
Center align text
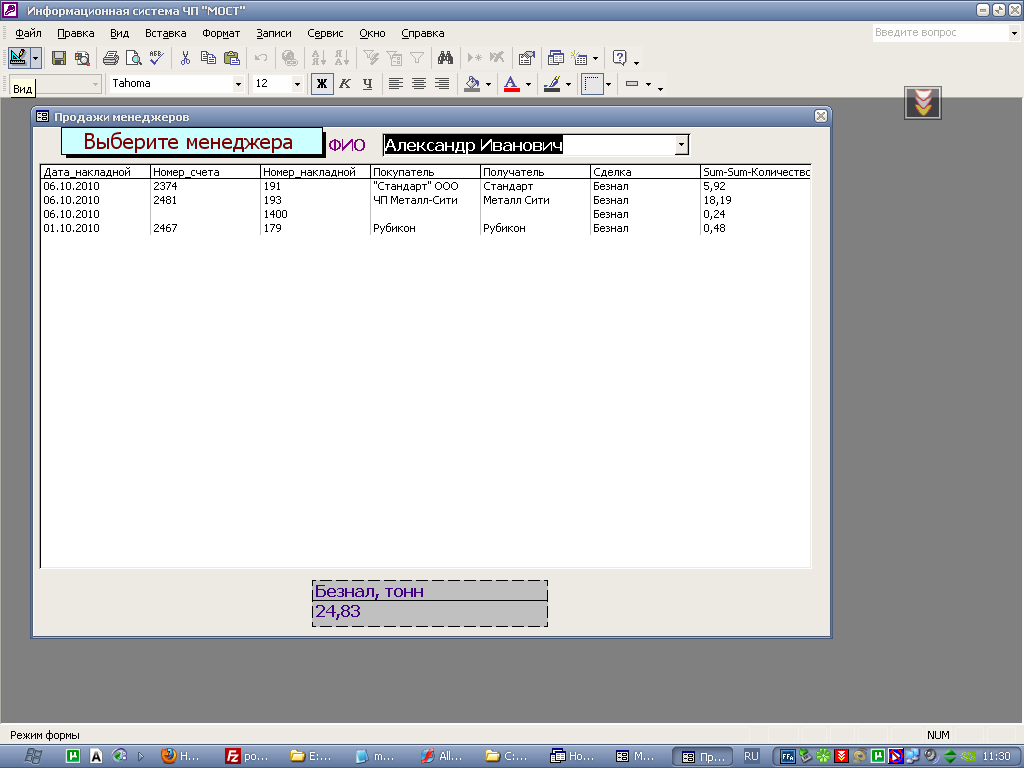click(x=419, y=84)
